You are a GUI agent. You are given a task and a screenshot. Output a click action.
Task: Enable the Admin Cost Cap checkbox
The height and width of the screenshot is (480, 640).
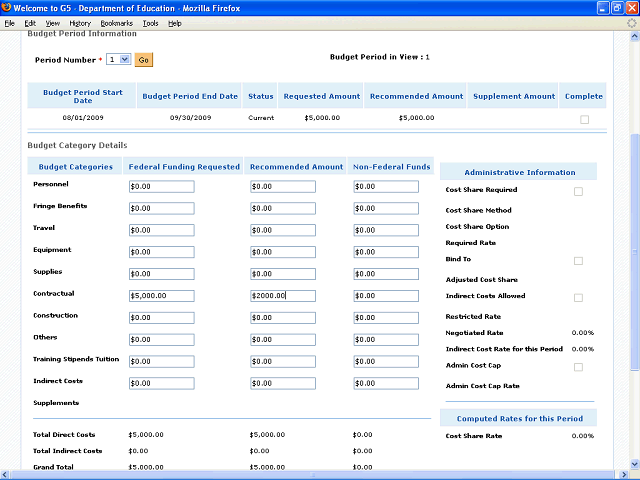(578, 368)
